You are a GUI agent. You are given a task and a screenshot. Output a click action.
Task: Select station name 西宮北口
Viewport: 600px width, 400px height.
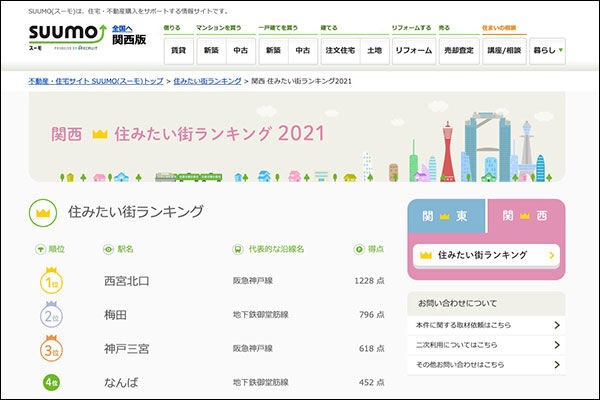point(127,281)
